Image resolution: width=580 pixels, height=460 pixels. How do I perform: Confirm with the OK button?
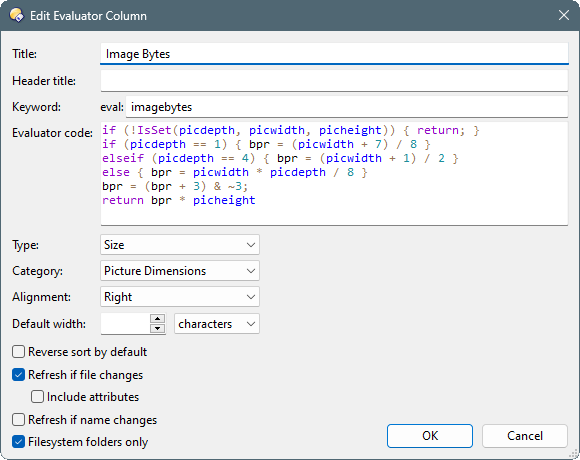click(430, 436)
